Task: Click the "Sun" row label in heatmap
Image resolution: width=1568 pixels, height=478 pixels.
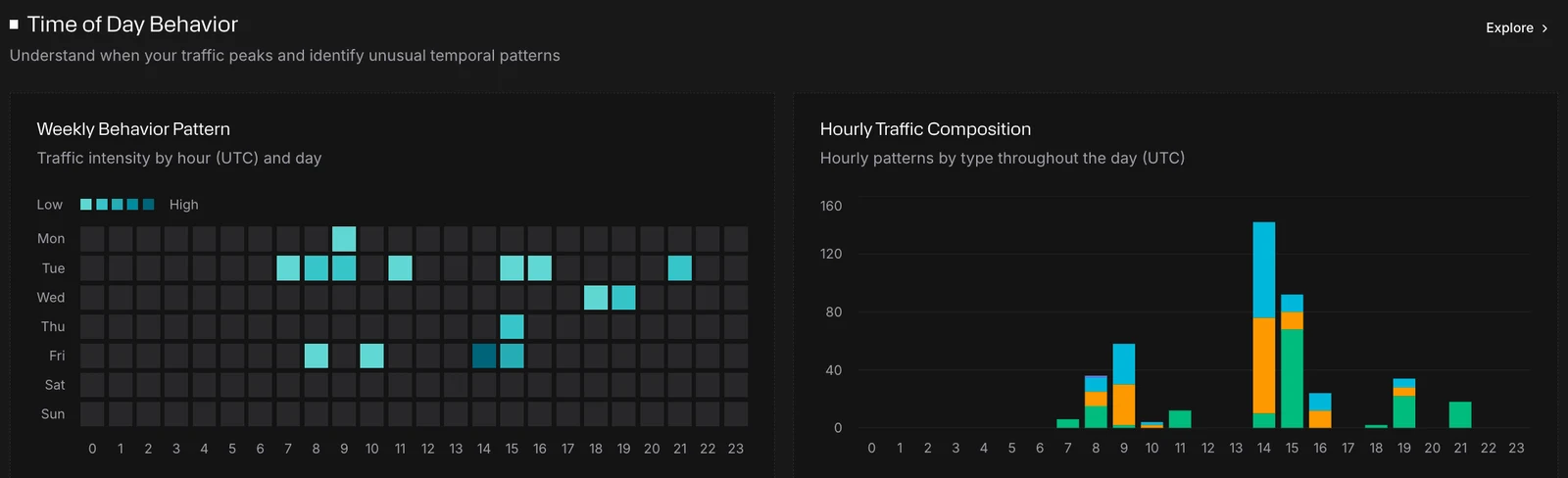Action: pyautogui.click(x=53, y=414)
